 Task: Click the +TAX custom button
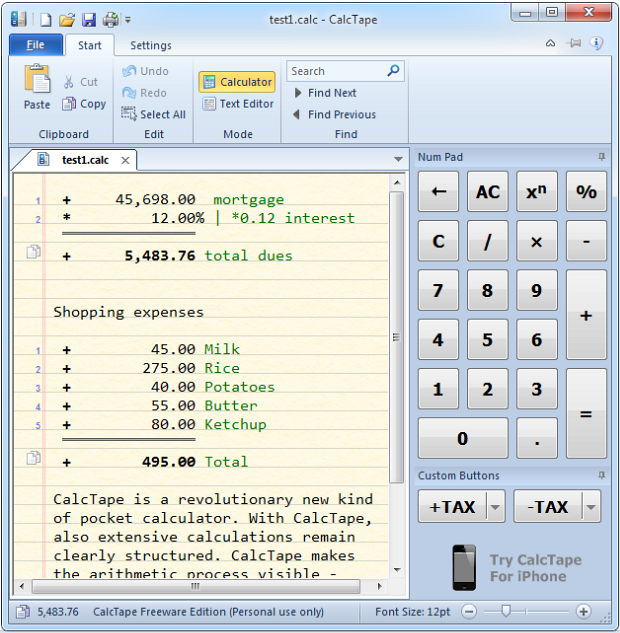[x=452, y=506]
